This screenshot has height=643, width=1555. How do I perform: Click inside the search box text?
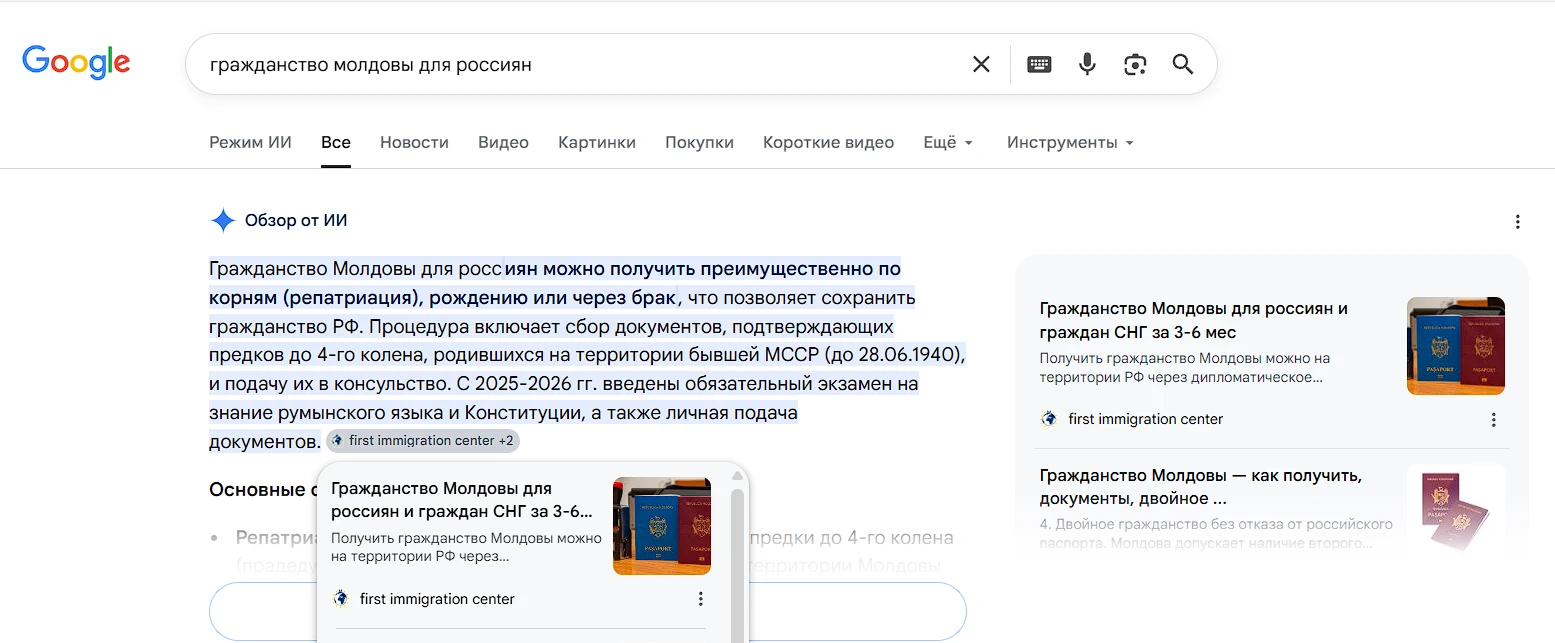click(371, 65)
